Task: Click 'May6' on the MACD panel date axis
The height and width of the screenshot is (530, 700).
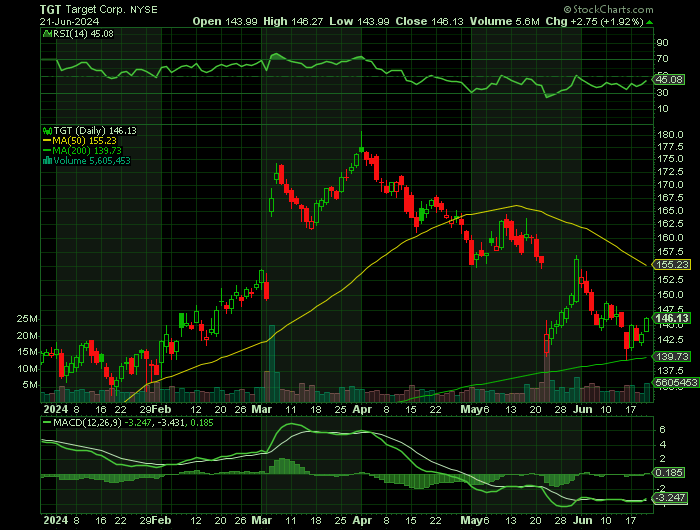Action: pos(475,520)
